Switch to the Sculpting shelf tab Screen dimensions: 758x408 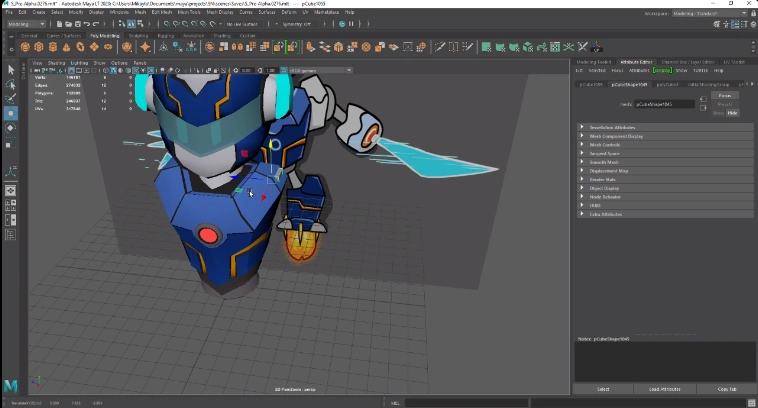[138, 35]
